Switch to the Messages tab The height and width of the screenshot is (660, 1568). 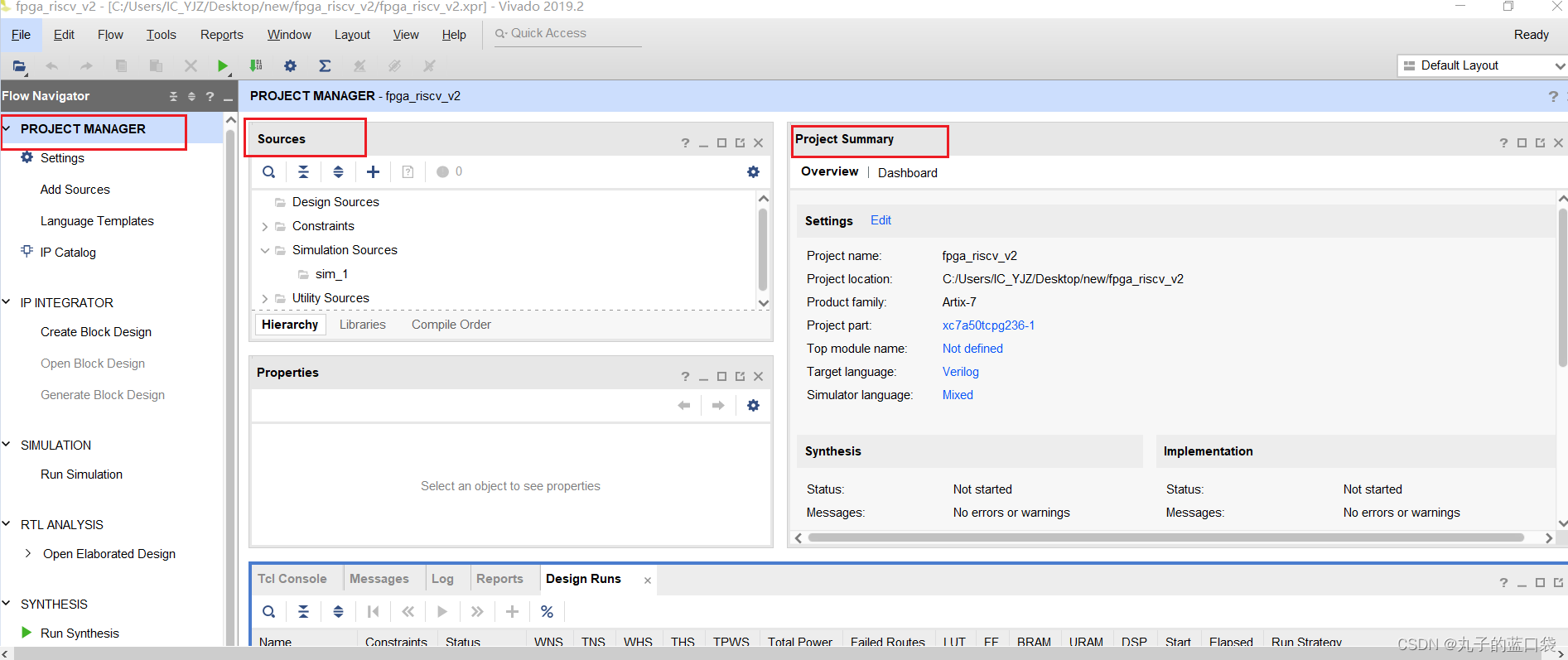coord(379,579)
